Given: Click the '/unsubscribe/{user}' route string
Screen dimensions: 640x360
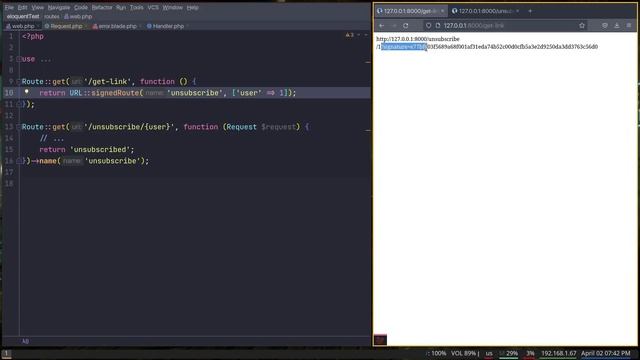Looking at the screenshot, I should pyautogui.click(x=130, y=127).
